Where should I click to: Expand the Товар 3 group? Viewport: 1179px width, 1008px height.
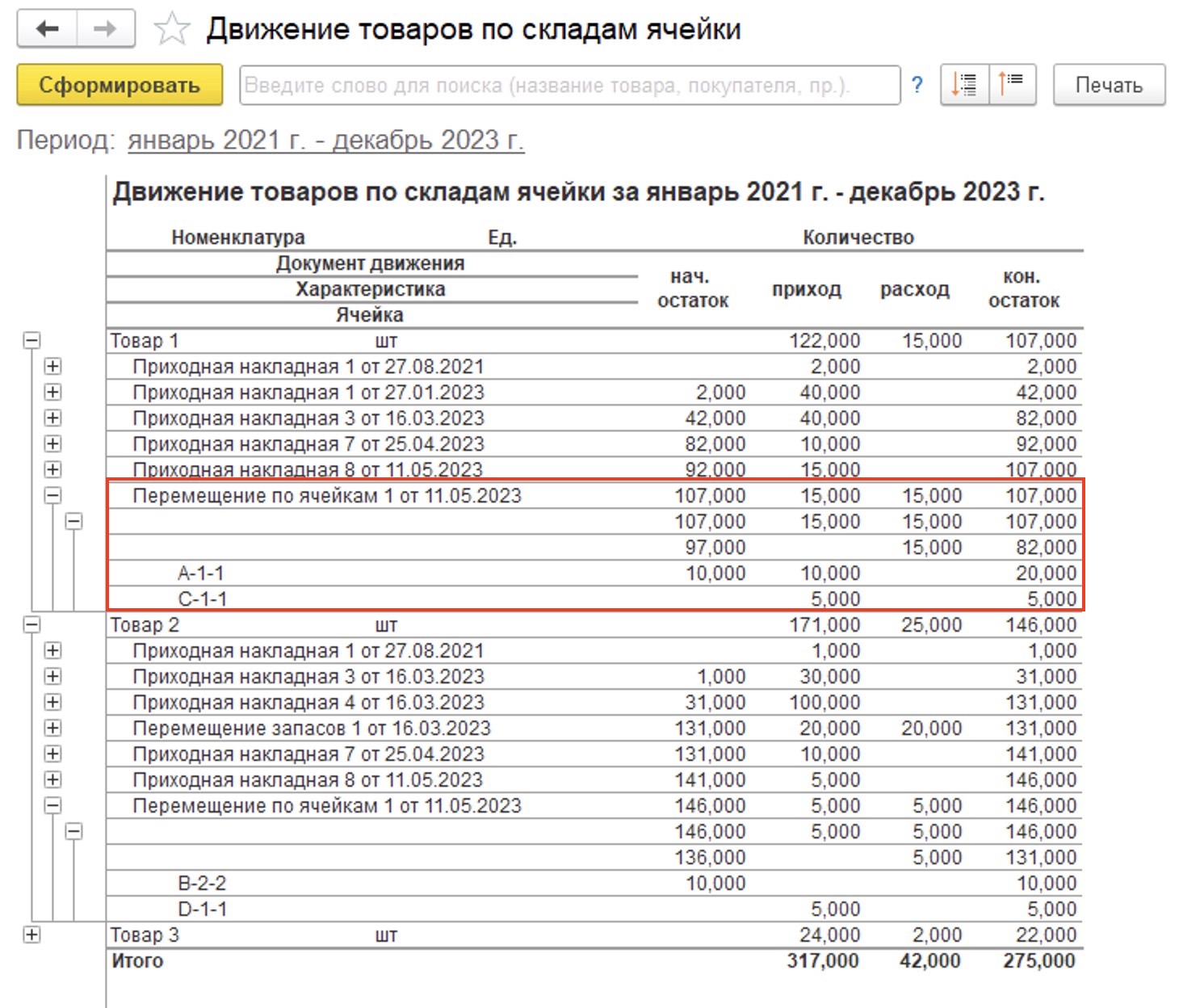coord(31,935)
